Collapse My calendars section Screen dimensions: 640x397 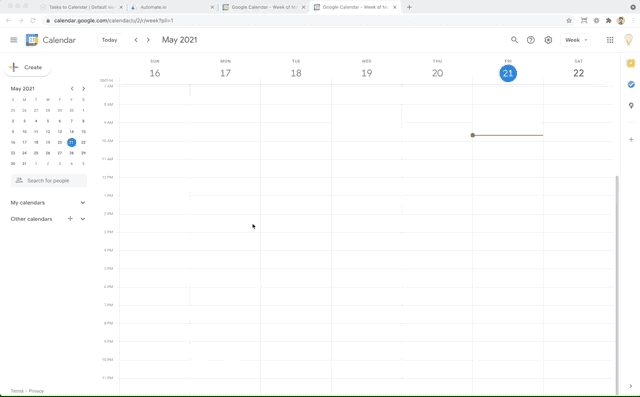pyautogui.click(x=83, y=203)
